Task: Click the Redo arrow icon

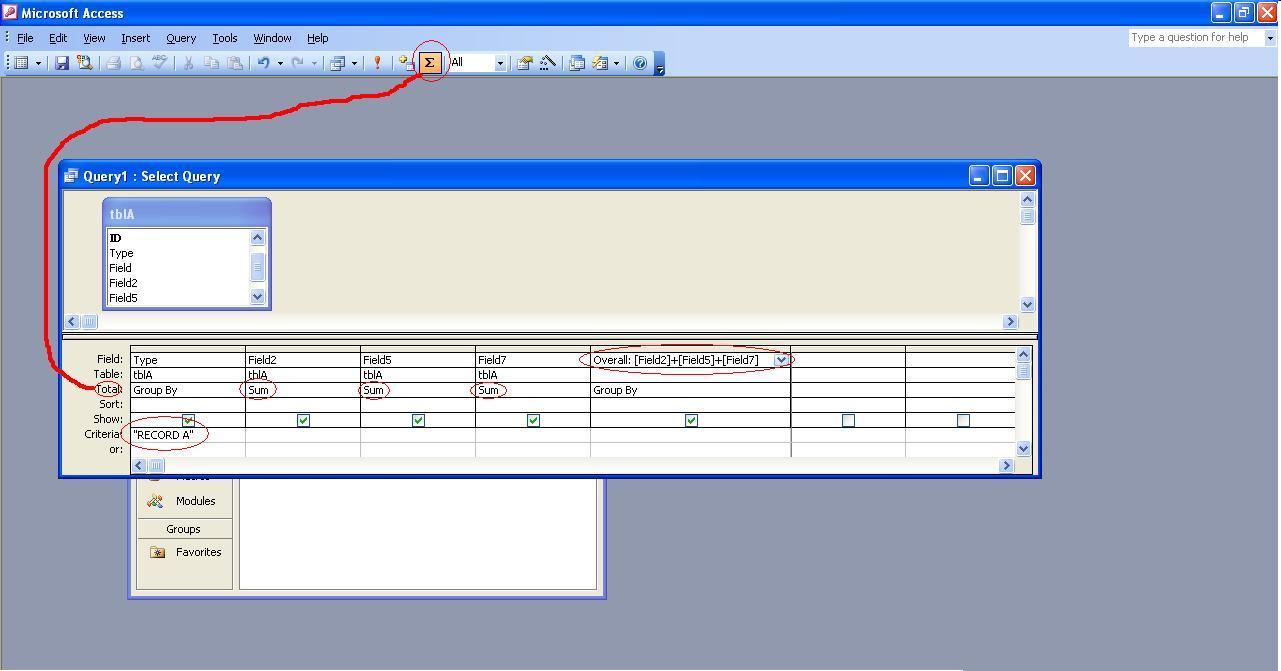Action: [x=298, y=63]
